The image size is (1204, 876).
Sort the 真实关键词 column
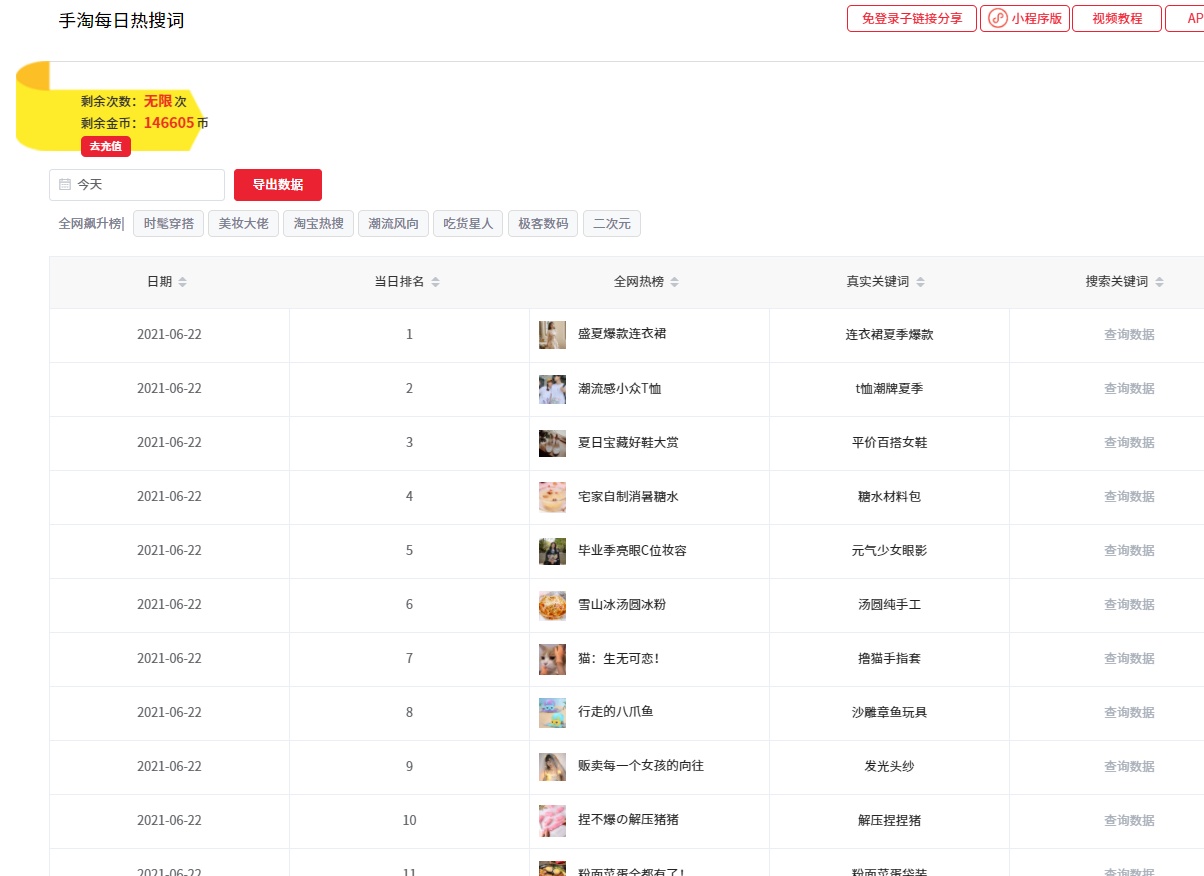(921, 281)
